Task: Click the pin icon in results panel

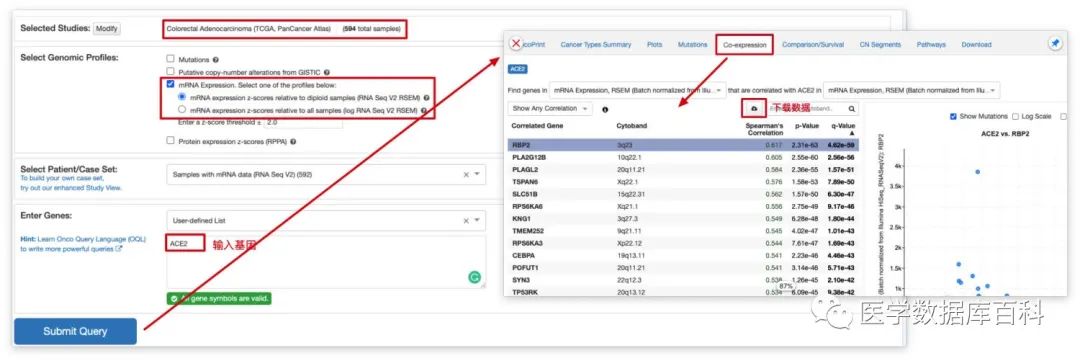Action: coord(1055,43)
